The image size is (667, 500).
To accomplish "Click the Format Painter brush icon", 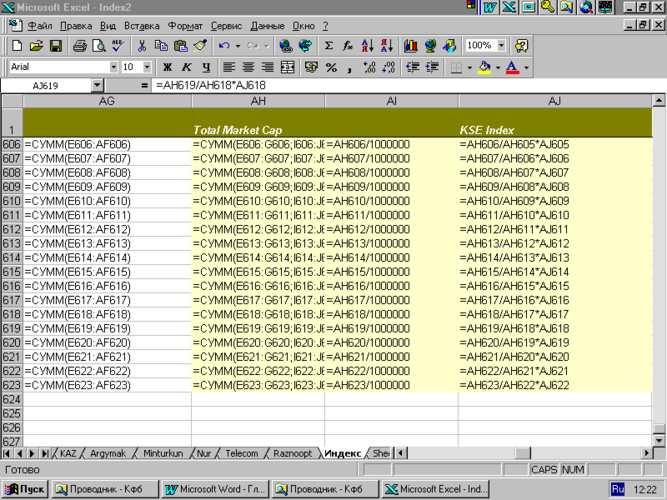I will (x=200, y=46).
